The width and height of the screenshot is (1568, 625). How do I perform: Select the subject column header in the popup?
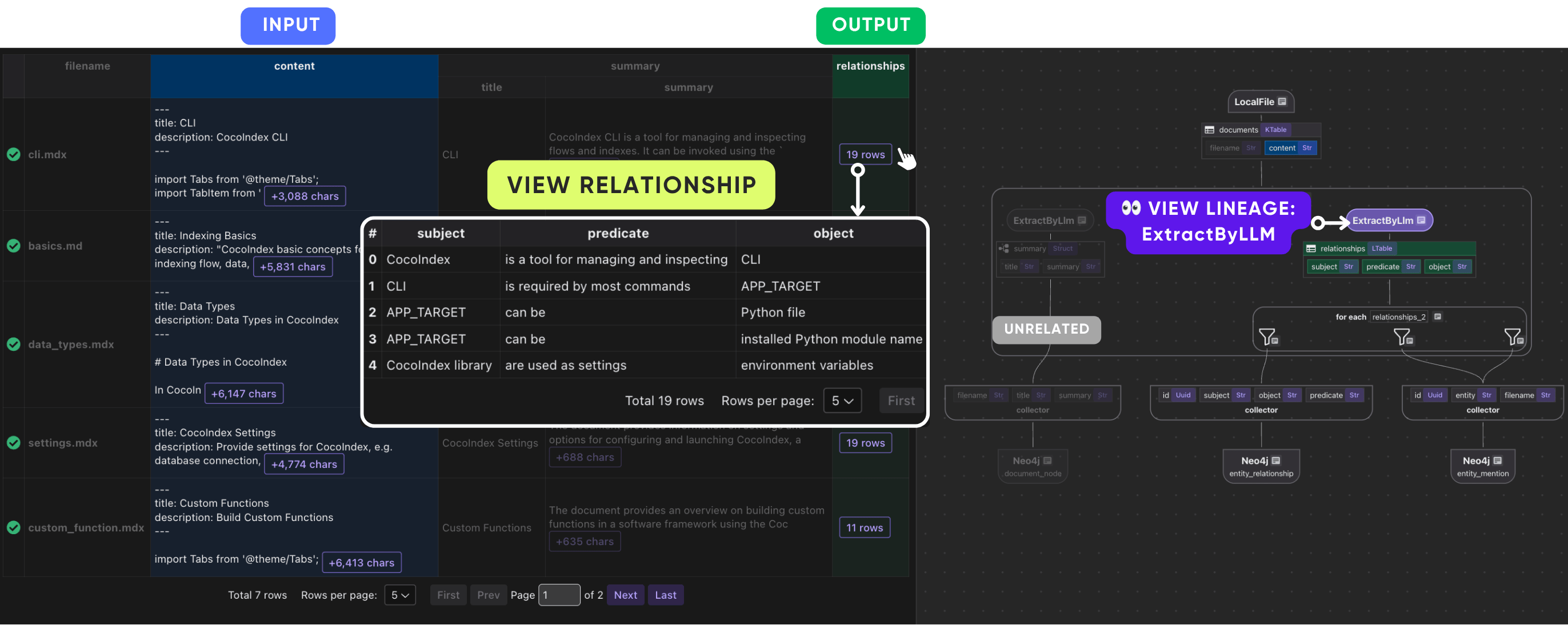point(441,233)
